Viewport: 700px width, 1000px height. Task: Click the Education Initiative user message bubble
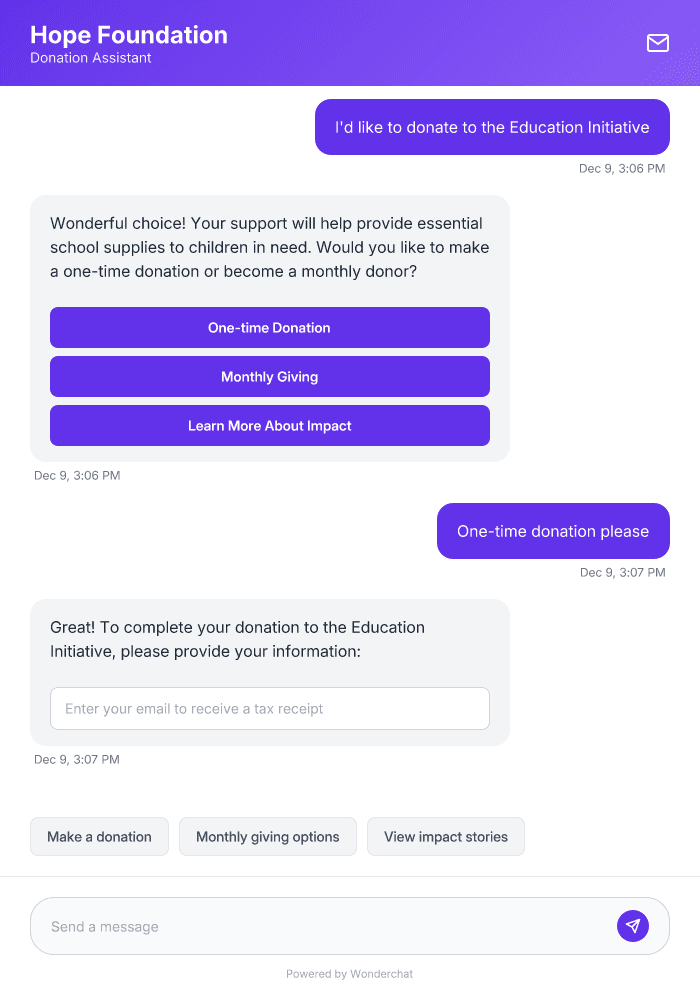click(491, 127)
